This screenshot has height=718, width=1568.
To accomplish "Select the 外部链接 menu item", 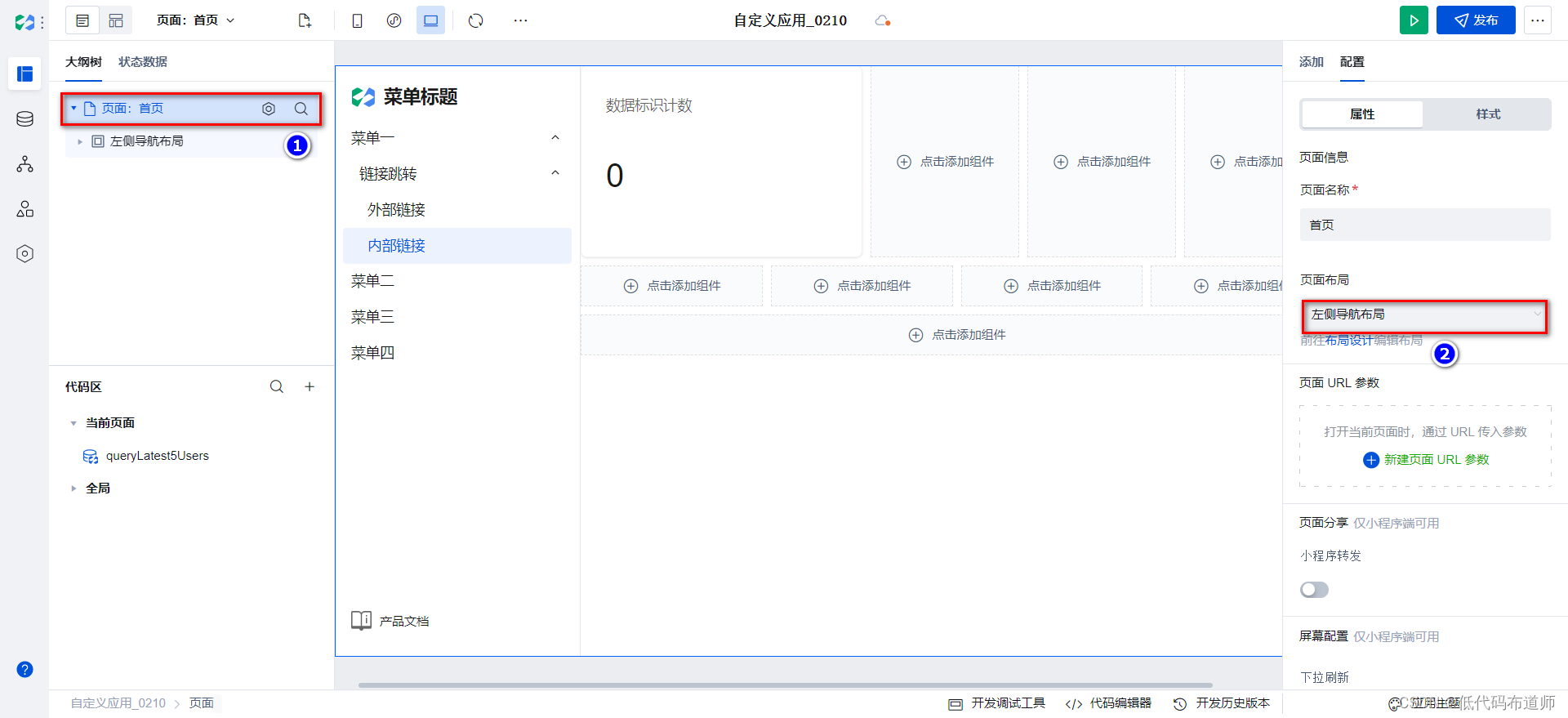I will click(x=457, y=210).
